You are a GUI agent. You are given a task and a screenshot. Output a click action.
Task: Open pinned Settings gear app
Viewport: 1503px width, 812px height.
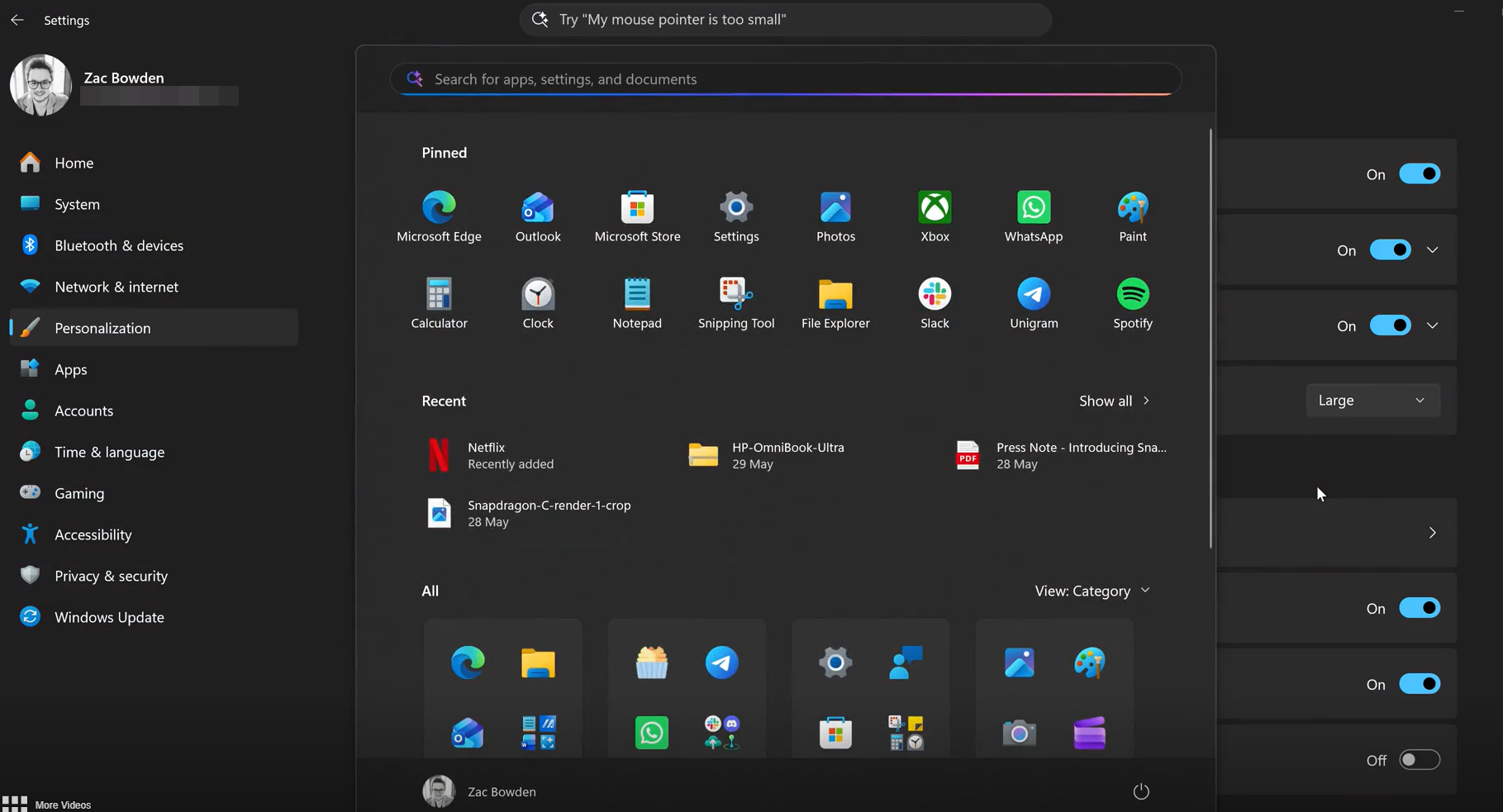click(x=736, y=217)
